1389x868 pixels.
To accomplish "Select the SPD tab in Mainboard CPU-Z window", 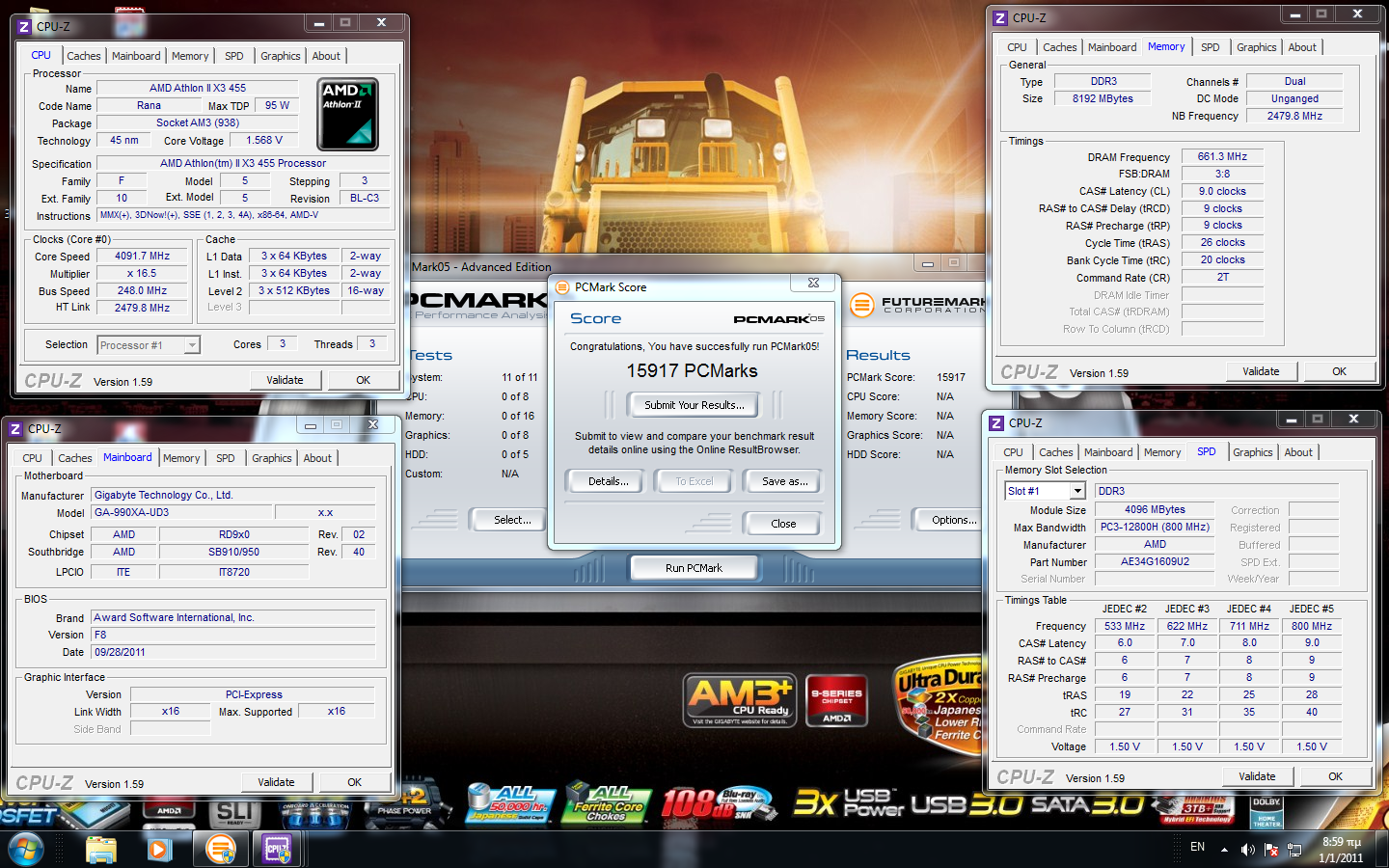I will (x=226, y=458).
